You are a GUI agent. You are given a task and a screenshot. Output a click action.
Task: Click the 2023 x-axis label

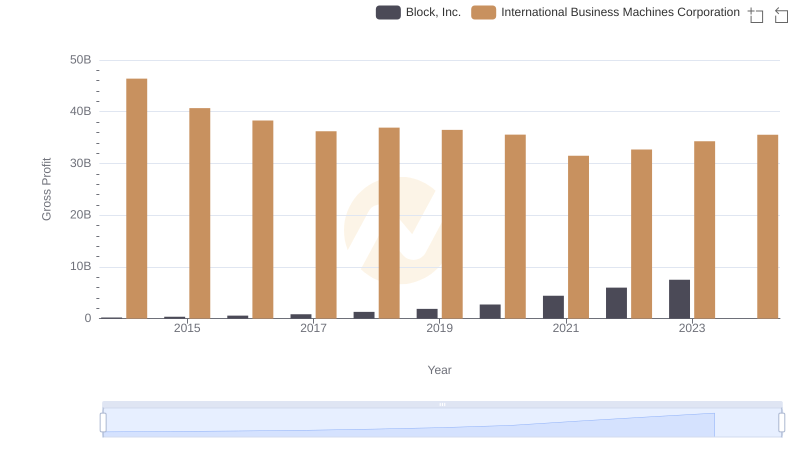coord(692,328)
